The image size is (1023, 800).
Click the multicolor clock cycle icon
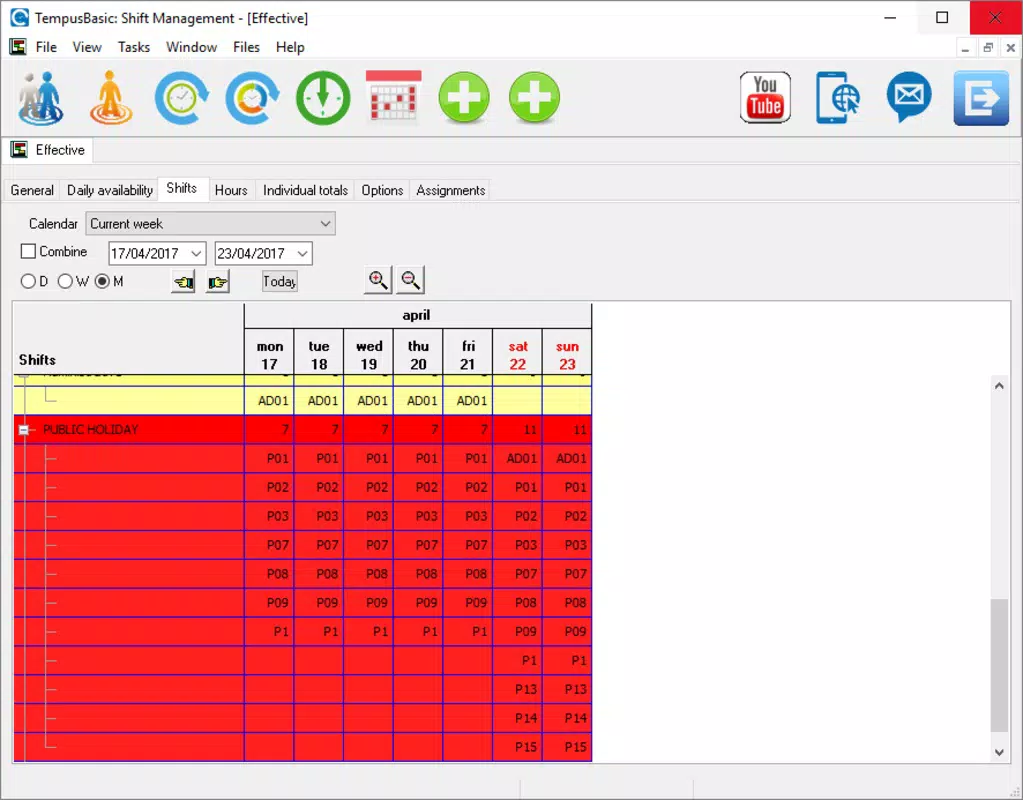coord(252,98)
